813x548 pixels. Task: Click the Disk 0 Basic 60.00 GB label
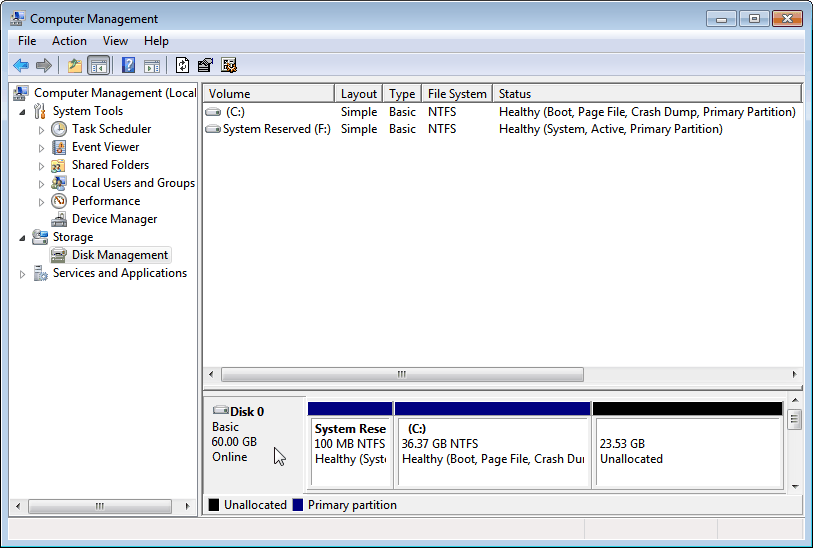click(254, 445)
